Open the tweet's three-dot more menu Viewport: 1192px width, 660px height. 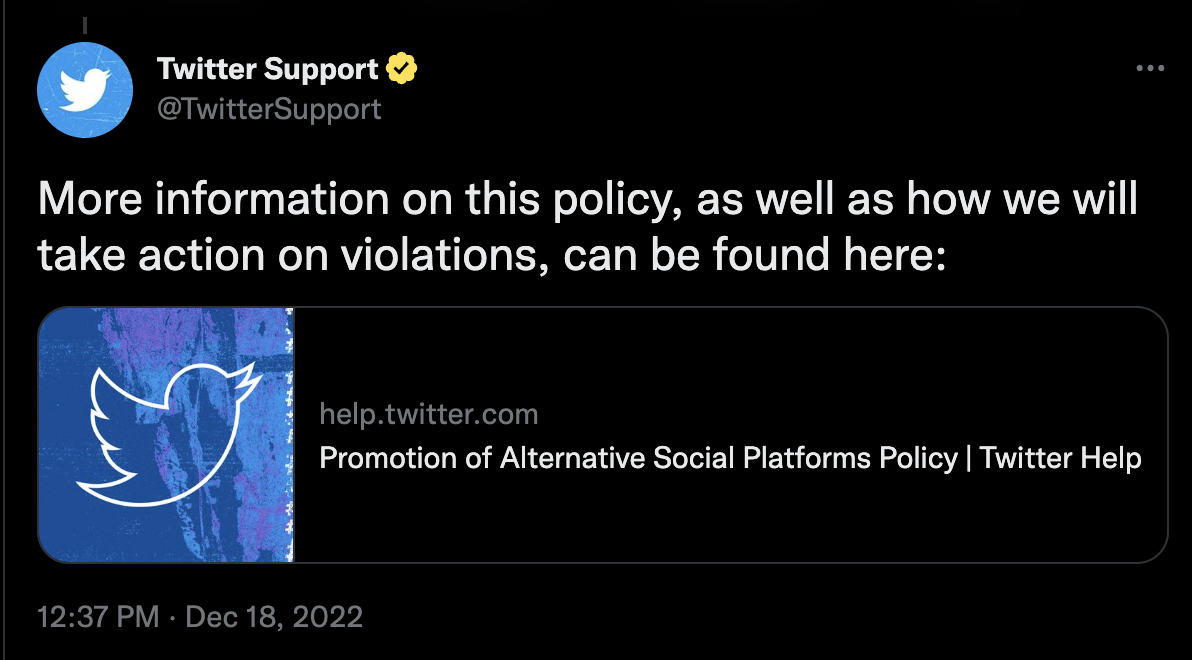1151,68
